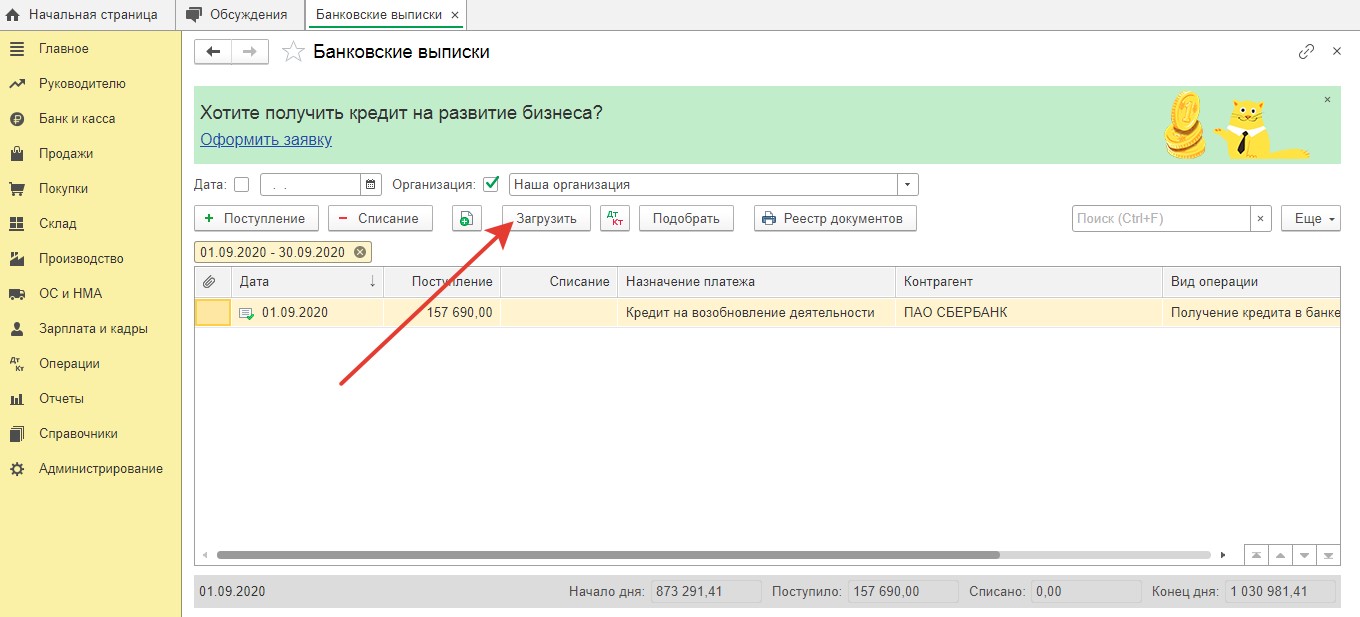Click the horizontal scrollbar of the table

tap(608, 555)
